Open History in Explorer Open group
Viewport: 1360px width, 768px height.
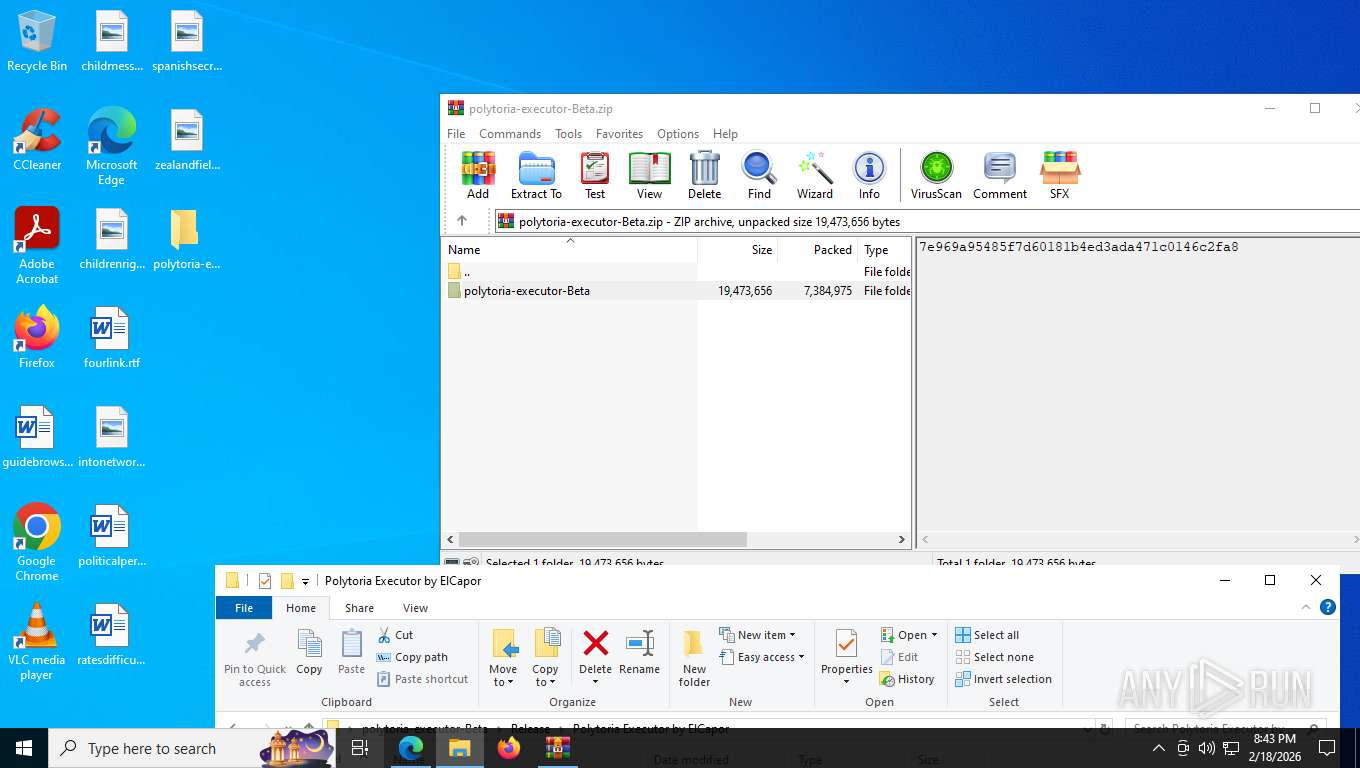(907, 679)
